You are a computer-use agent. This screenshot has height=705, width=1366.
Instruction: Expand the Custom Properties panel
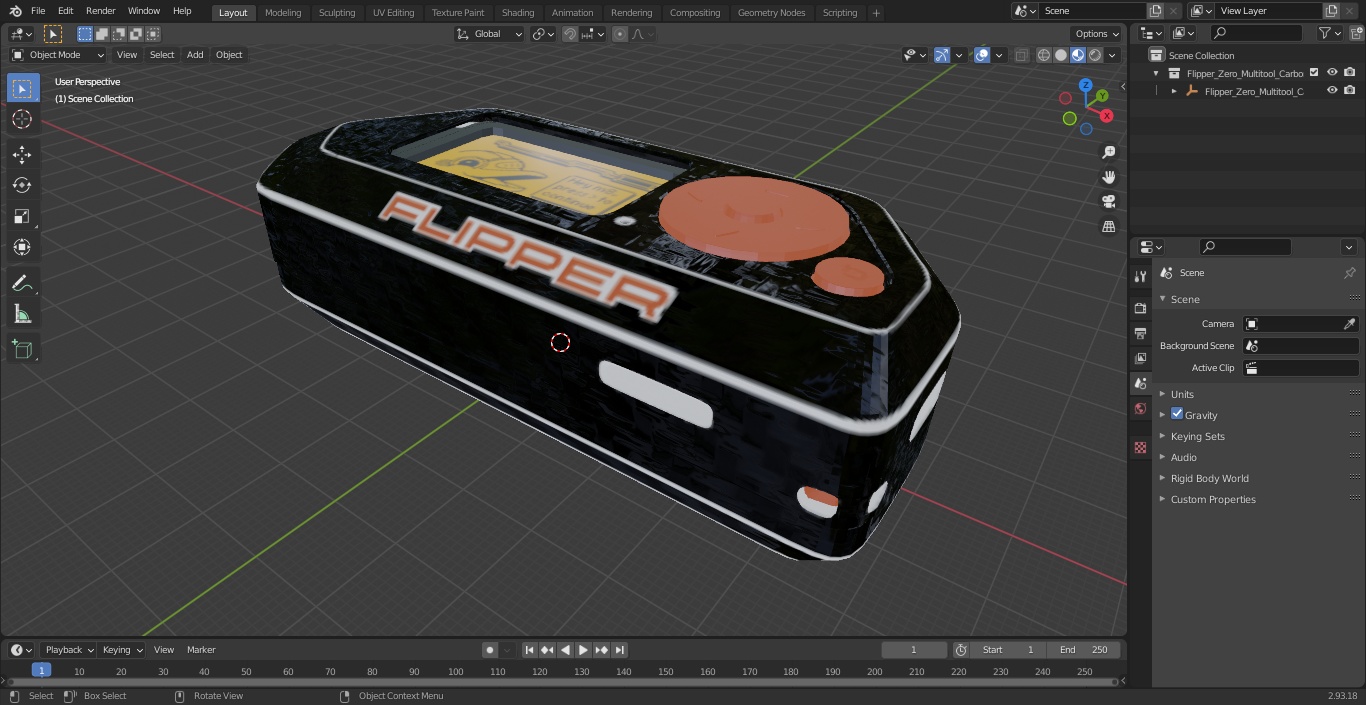(1212, 499)
